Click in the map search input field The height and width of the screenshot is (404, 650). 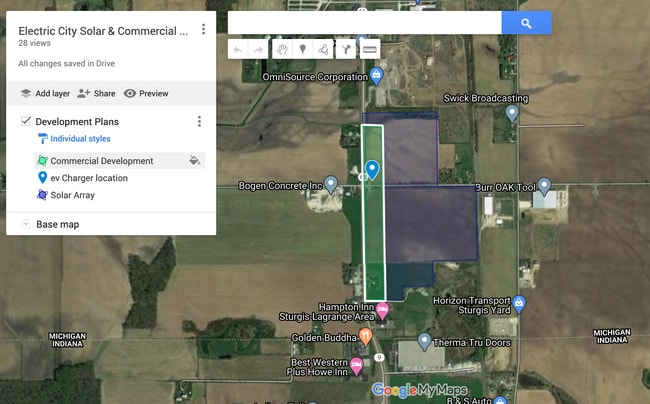pos(364,23)
